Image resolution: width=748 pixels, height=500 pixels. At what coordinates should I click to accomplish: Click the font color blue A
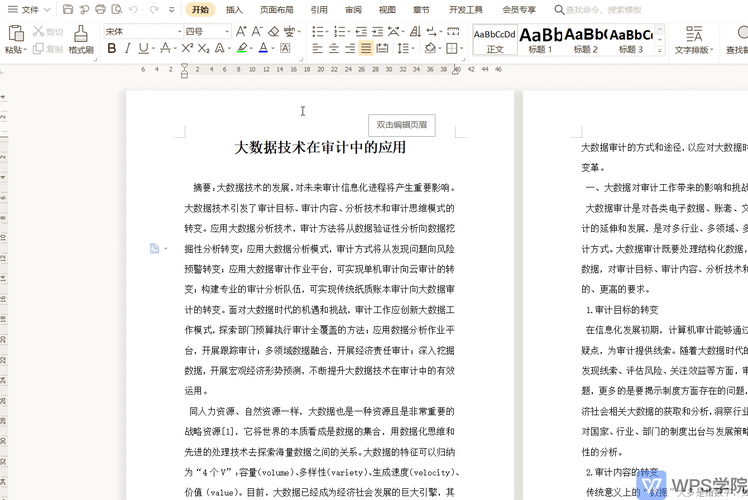[x=263, y=48]
